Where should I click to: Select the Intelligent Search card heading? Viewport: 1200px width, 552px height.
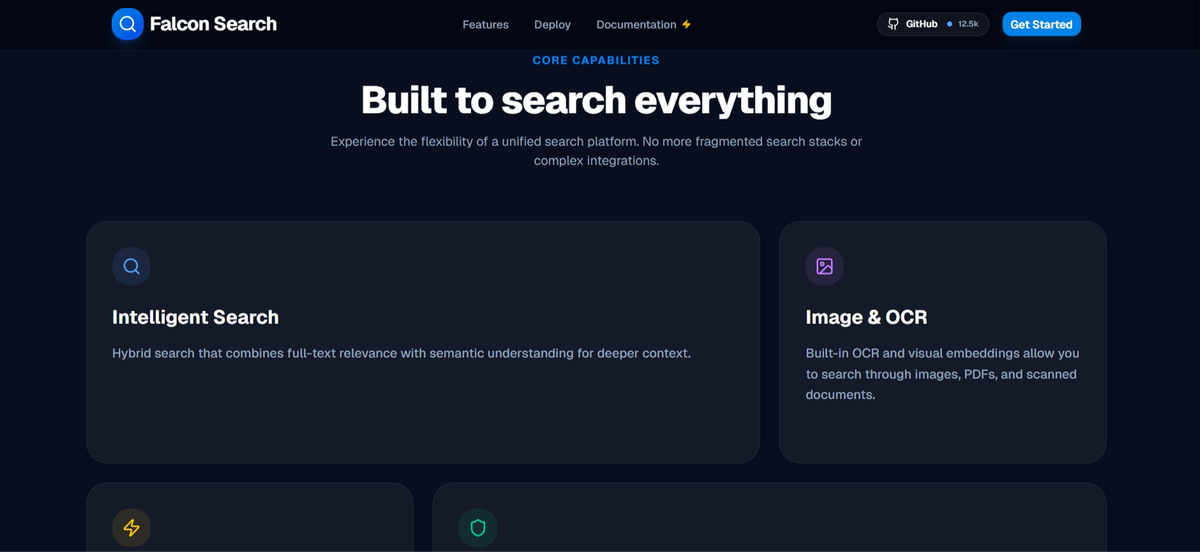(x=195, y=317)
